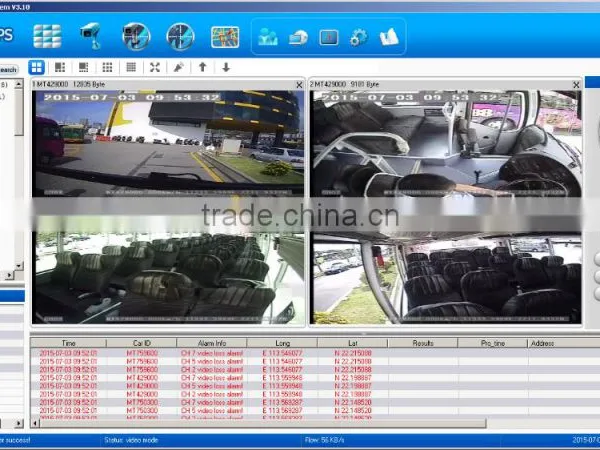600x450 pixels.
Task: Open the alarm monitor screen icon
Action: tap(329, 38)
